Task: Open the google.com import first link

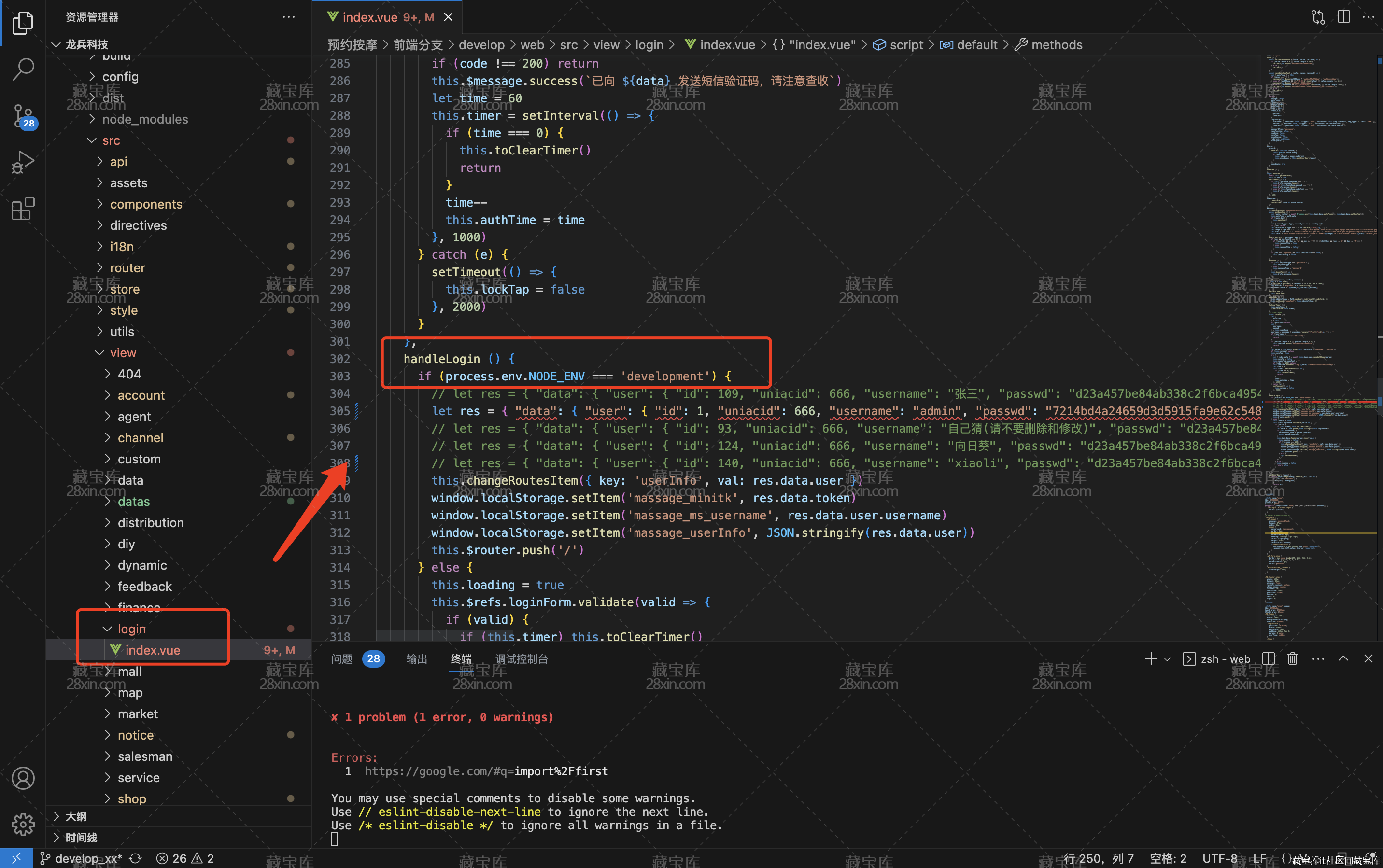Action: point(486,771)
